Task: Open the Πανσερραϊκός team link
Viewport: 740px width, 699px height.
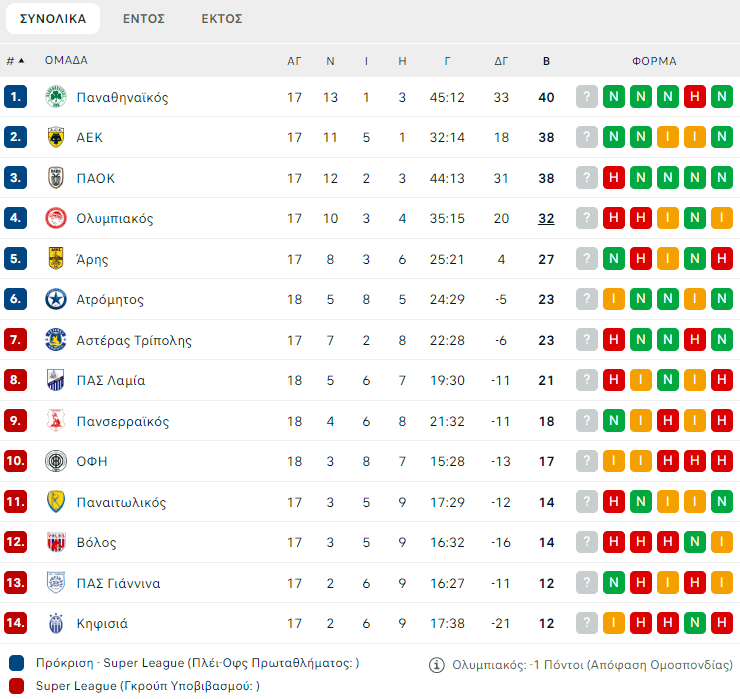Action: click(x=123, y=421)
